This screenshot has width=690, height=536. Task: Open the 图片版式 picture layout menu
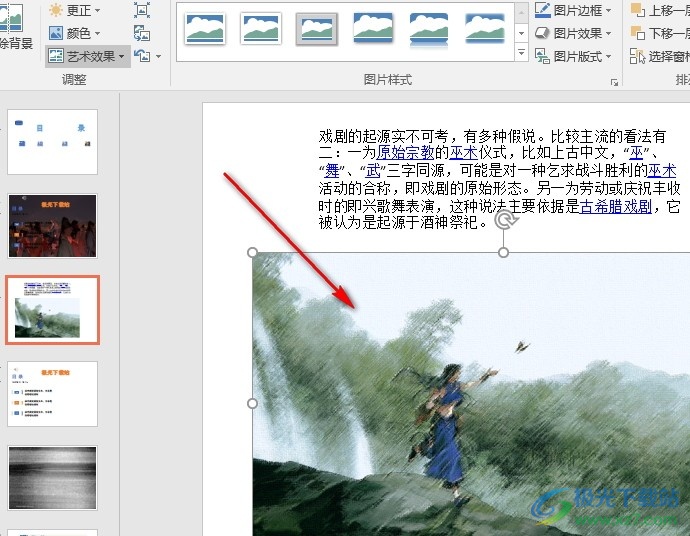(573, 56)
